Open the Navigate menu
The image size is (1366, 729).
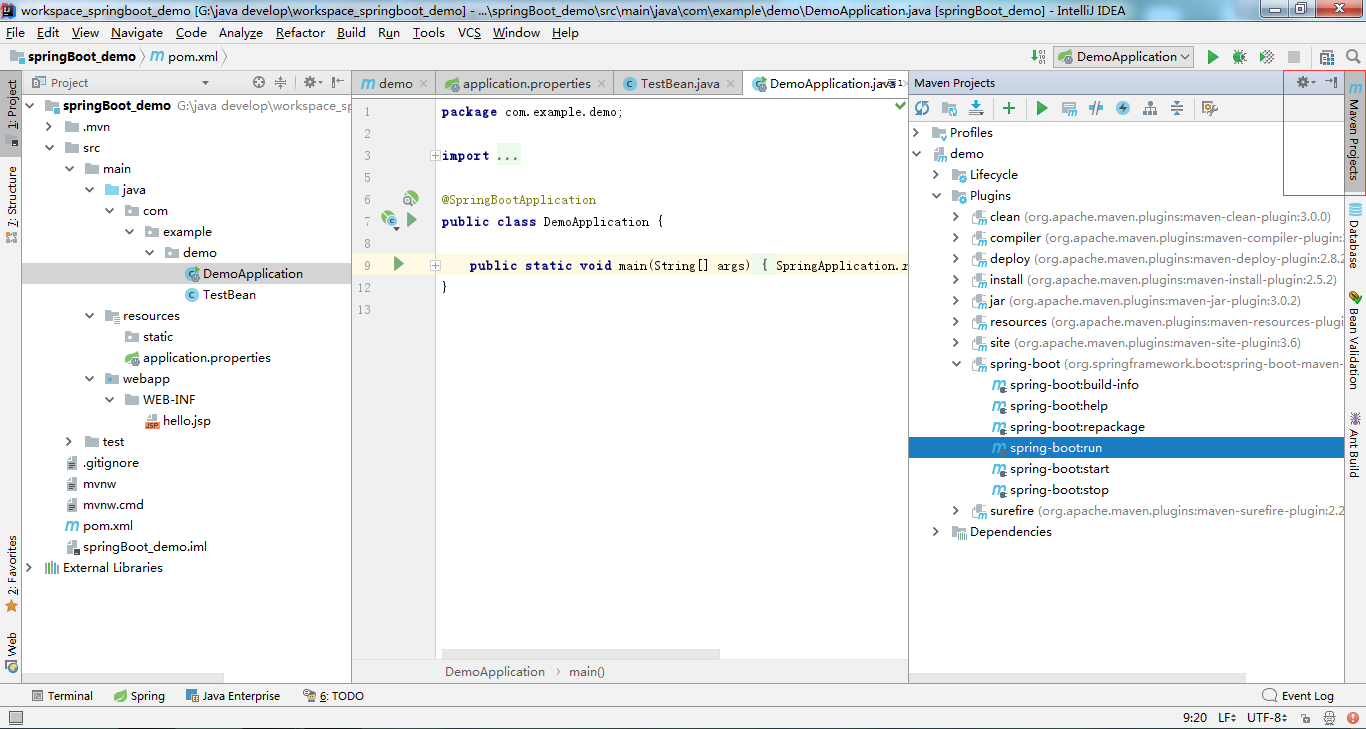pyautogui.click(x=137, y=33)
